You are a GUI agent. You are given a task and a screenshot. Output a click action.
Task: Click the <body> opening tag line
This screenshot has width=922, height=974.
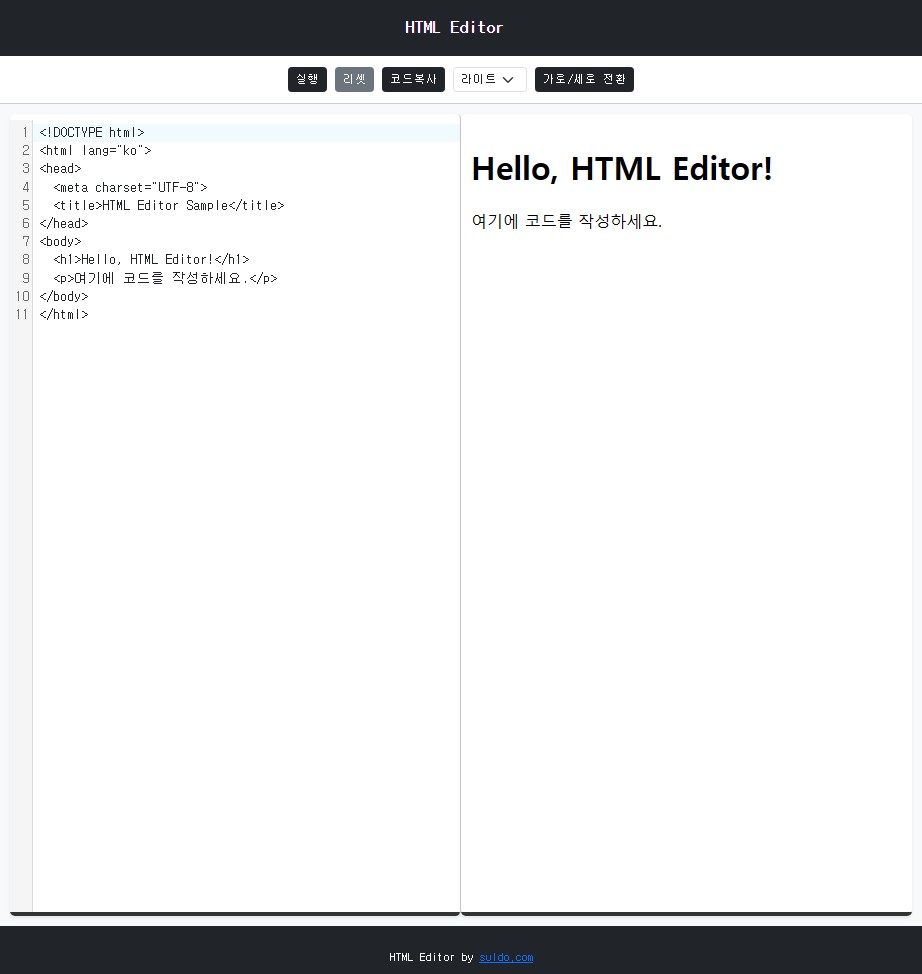(60, 241)
